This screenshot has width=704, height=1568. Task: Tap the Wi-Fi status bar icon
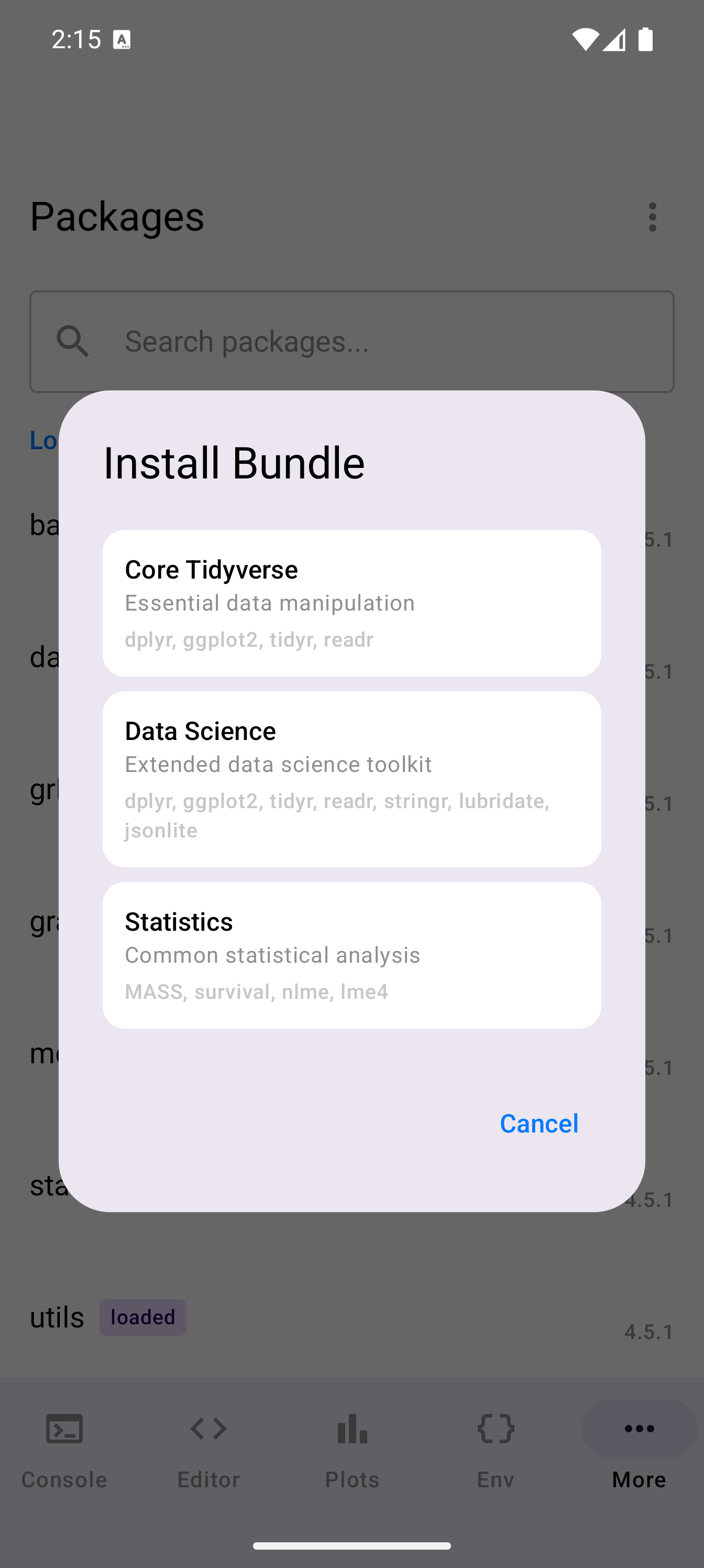pyautogui.click(x=585, y=39)
